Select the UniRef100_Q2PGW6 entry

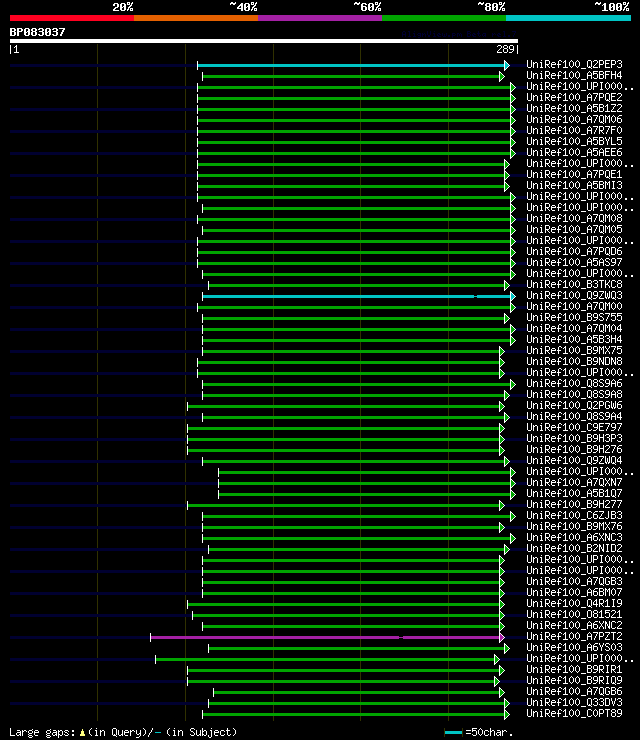[x=574, y=405]
